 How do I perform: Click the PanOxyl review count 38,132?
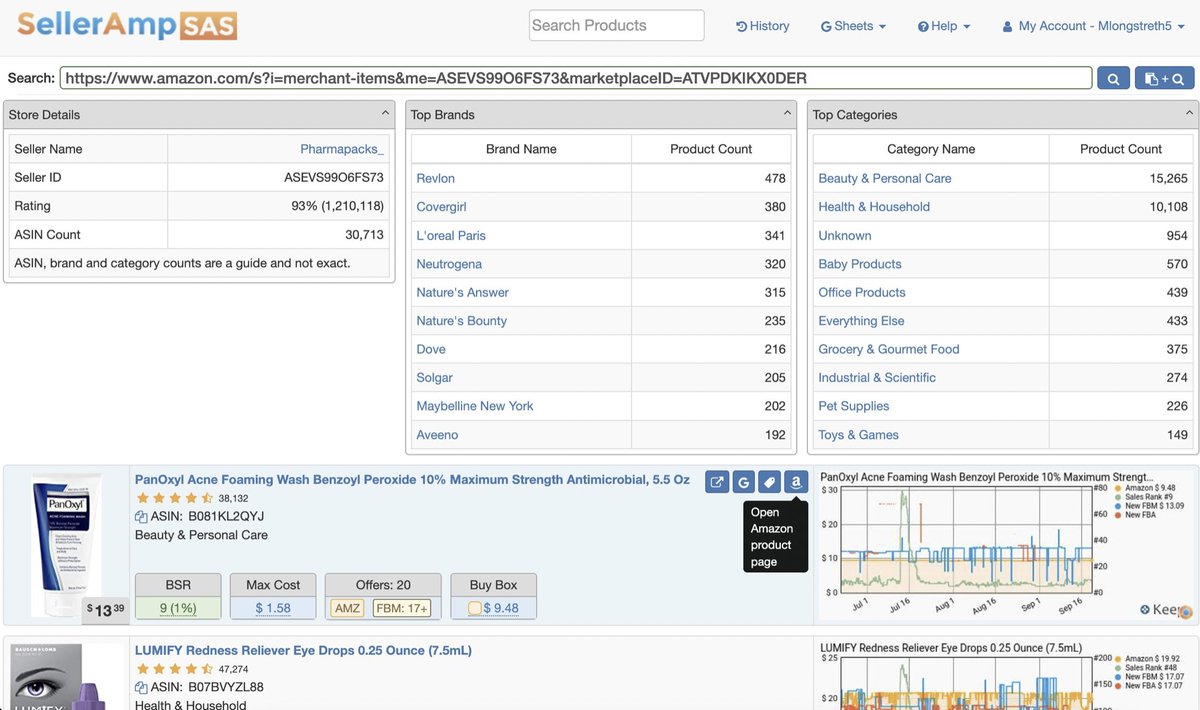[x=234, y=498]
